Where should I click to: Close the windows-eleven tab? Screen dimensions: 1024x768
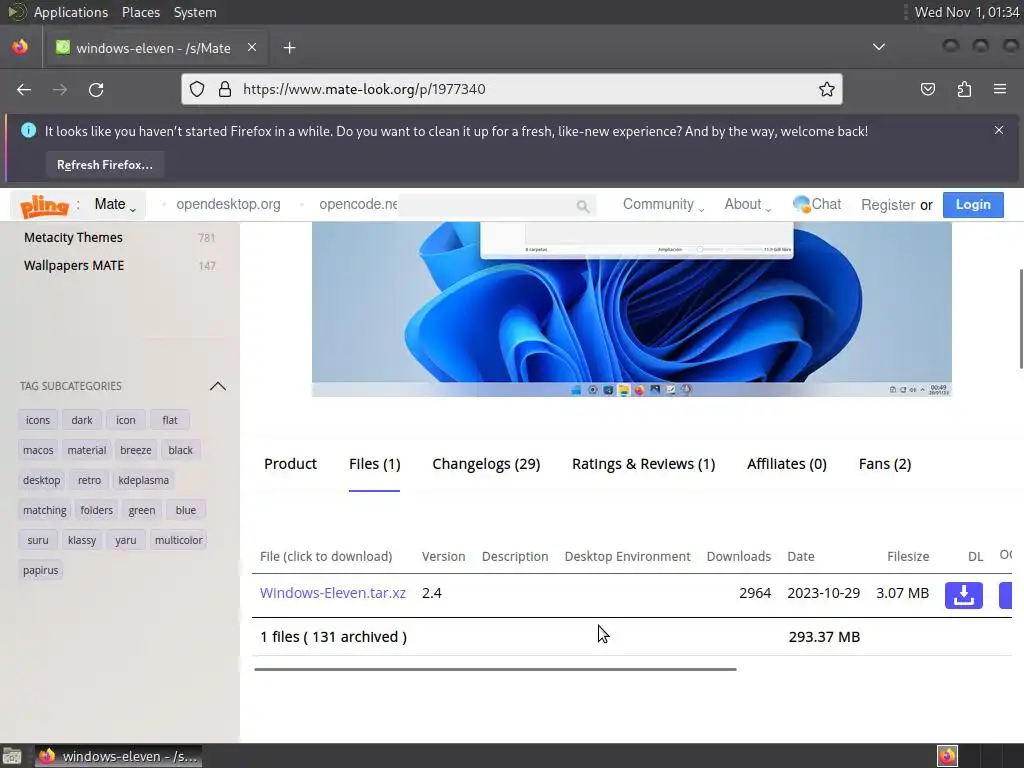[252, 47]
